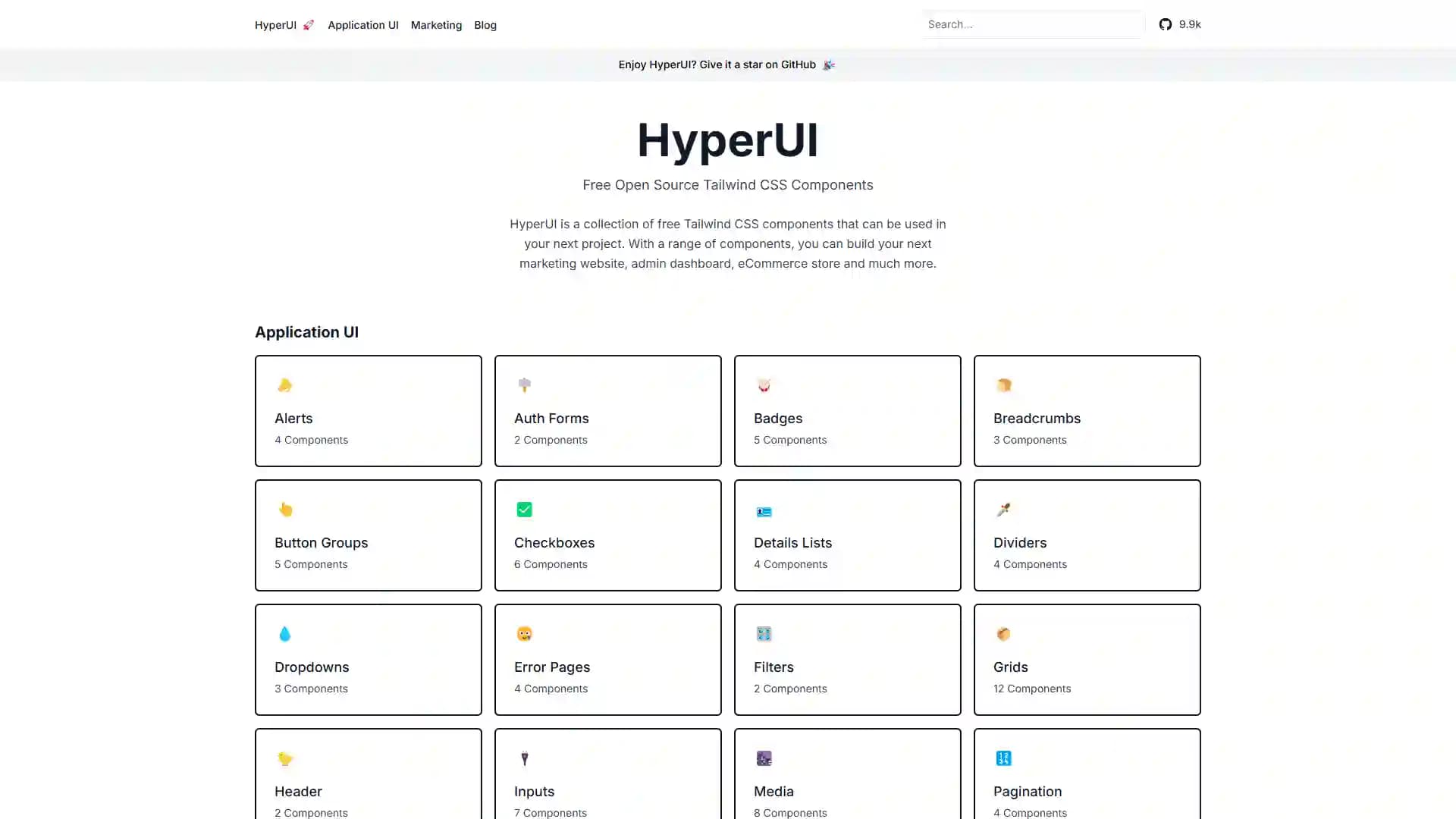Screen dimensions: 1456x819
Task: Click the dagger icon in Dividers card
Action: coord(1003,510)
